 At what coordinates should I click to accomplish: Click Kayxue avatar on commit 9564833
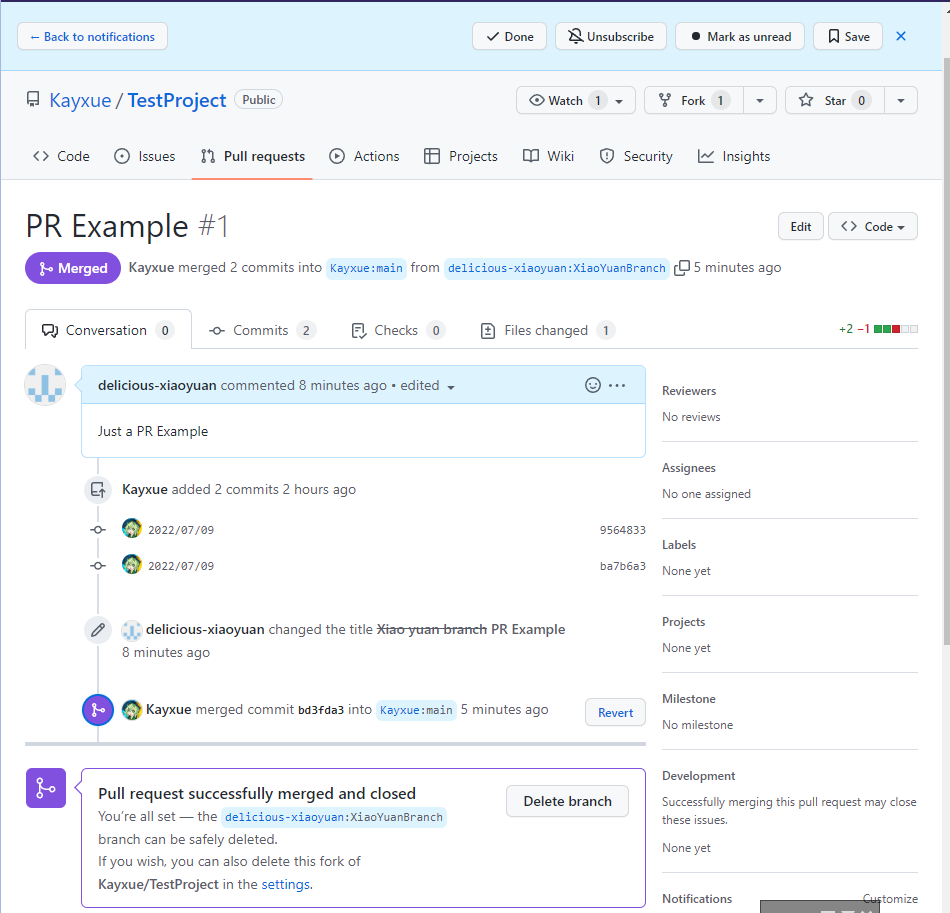[131, 529]
